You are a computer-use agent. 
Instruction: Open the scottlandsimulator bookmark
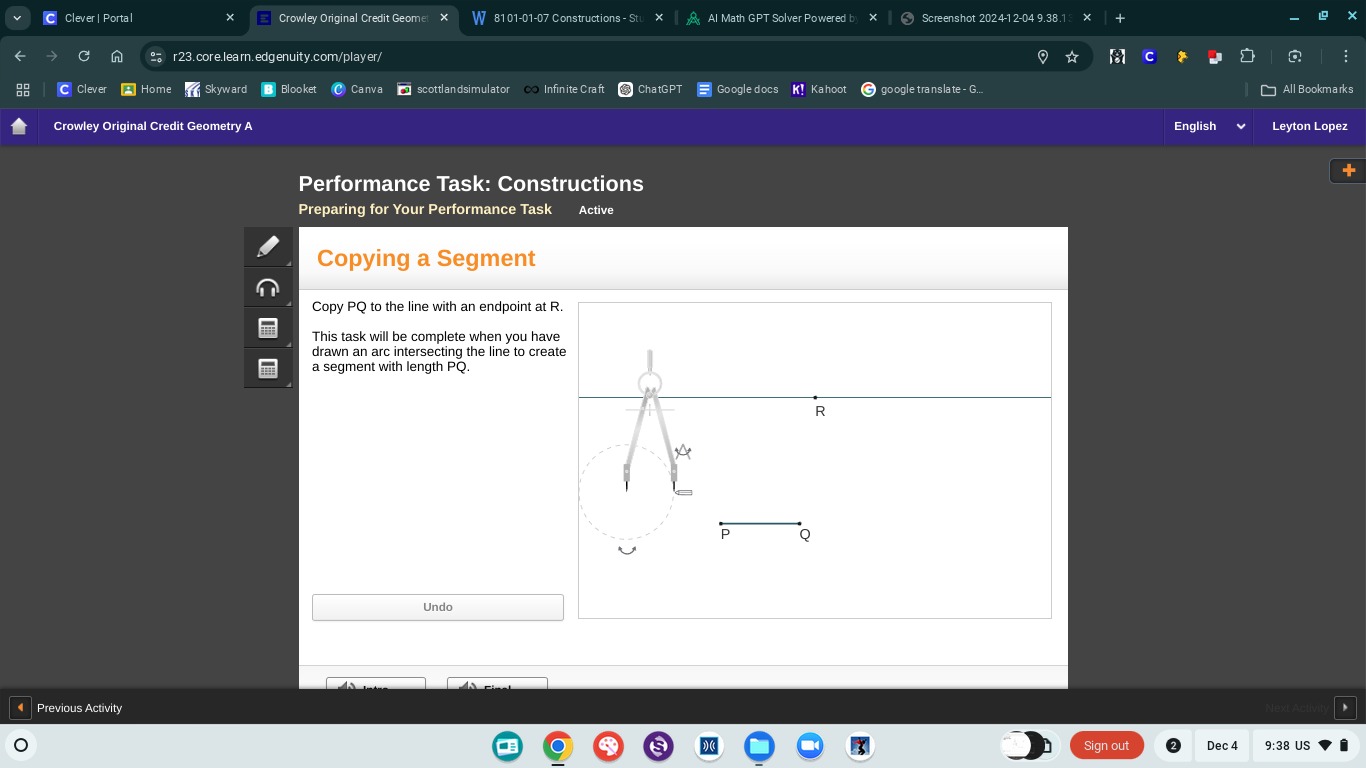tap(453, 89)
